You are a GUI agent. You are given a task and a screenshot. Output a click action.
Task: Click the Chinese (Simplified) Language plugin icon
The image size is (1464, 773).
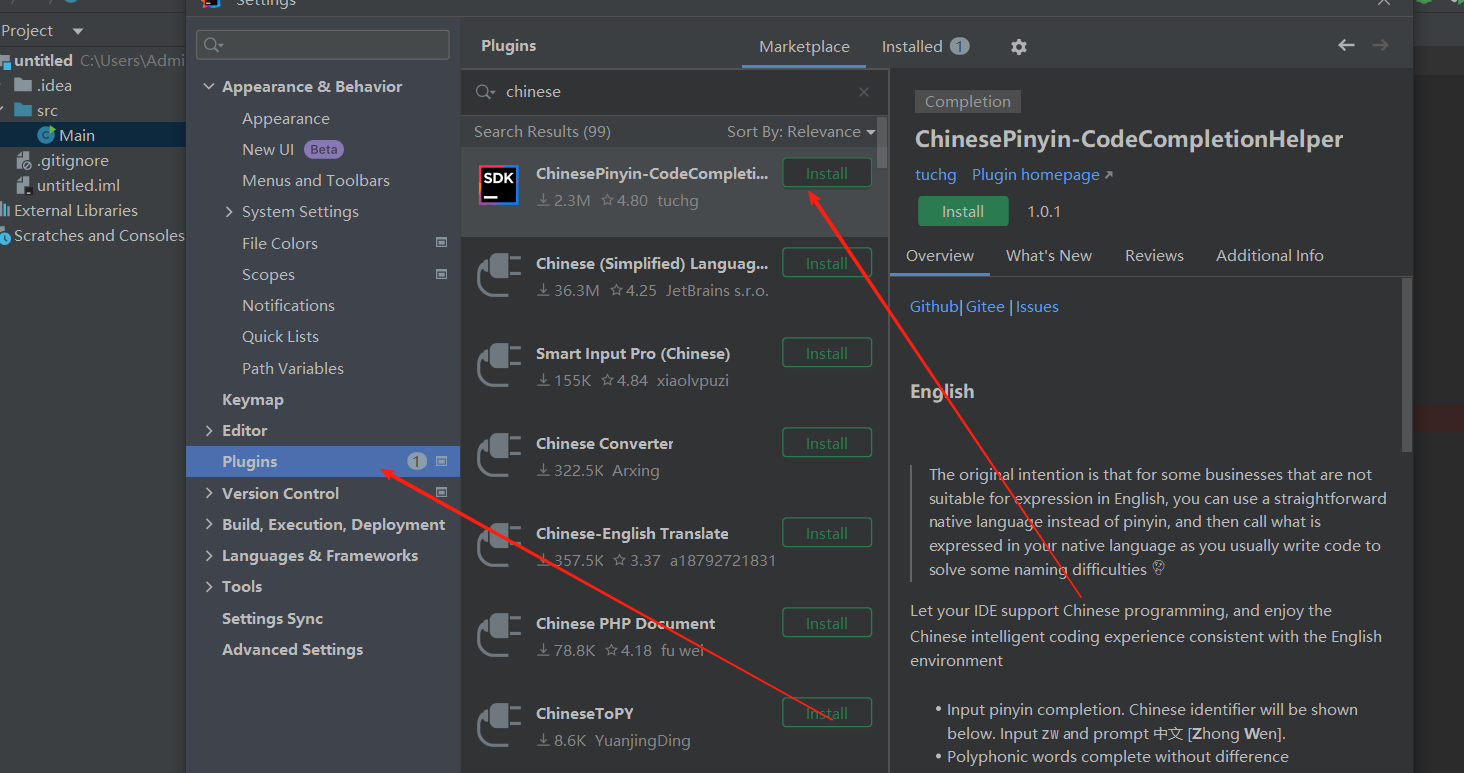(x=498, y=275)
